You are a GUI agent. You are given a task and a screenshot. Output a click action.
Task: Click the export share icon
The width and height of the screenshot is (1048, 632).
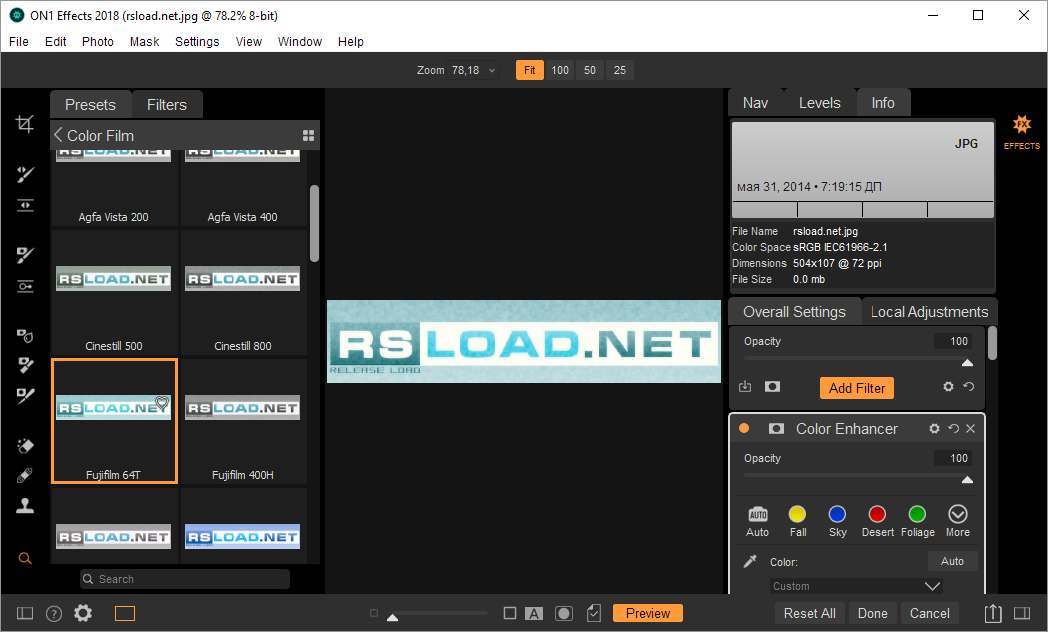993,613
